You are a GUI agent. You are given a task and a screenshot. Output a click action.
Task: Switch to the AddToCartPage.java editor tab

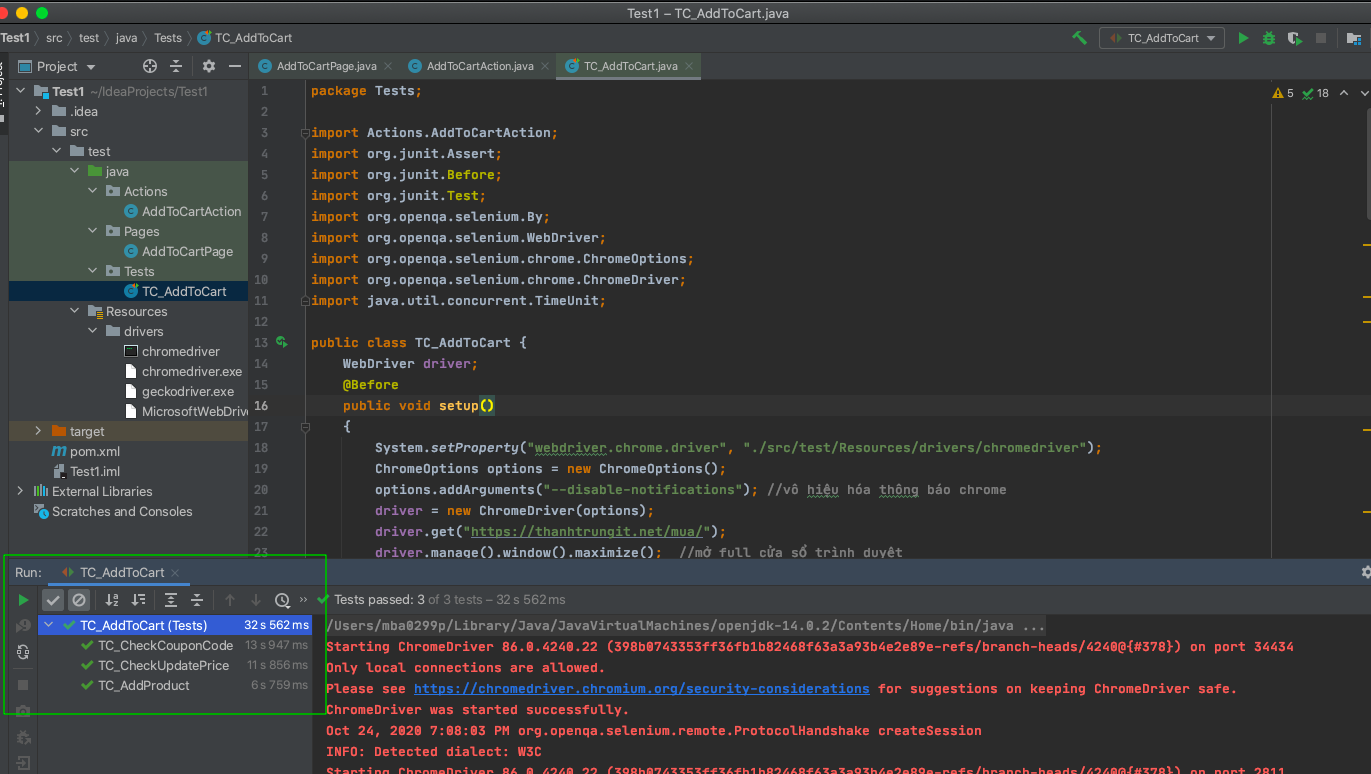327,66
